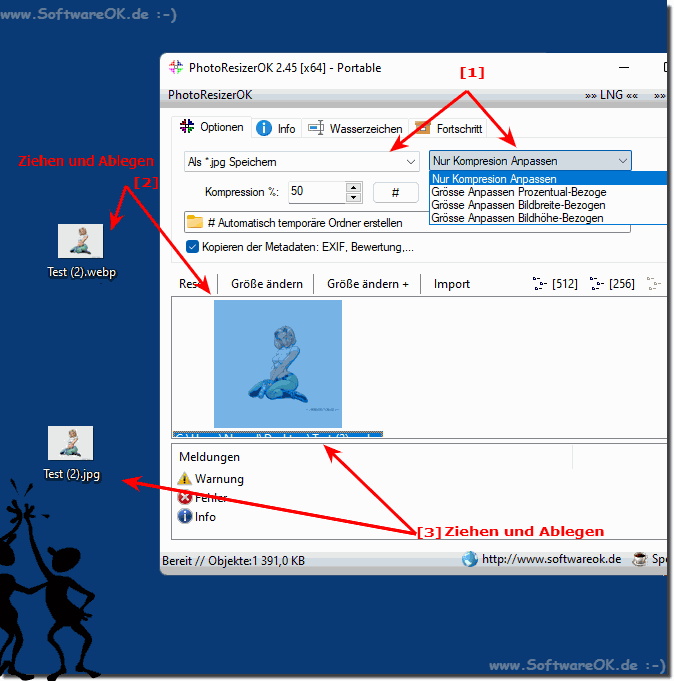674x681 pixels.
Task: Increase compression with up spinner arrow
Action: (x=354, y=187)
